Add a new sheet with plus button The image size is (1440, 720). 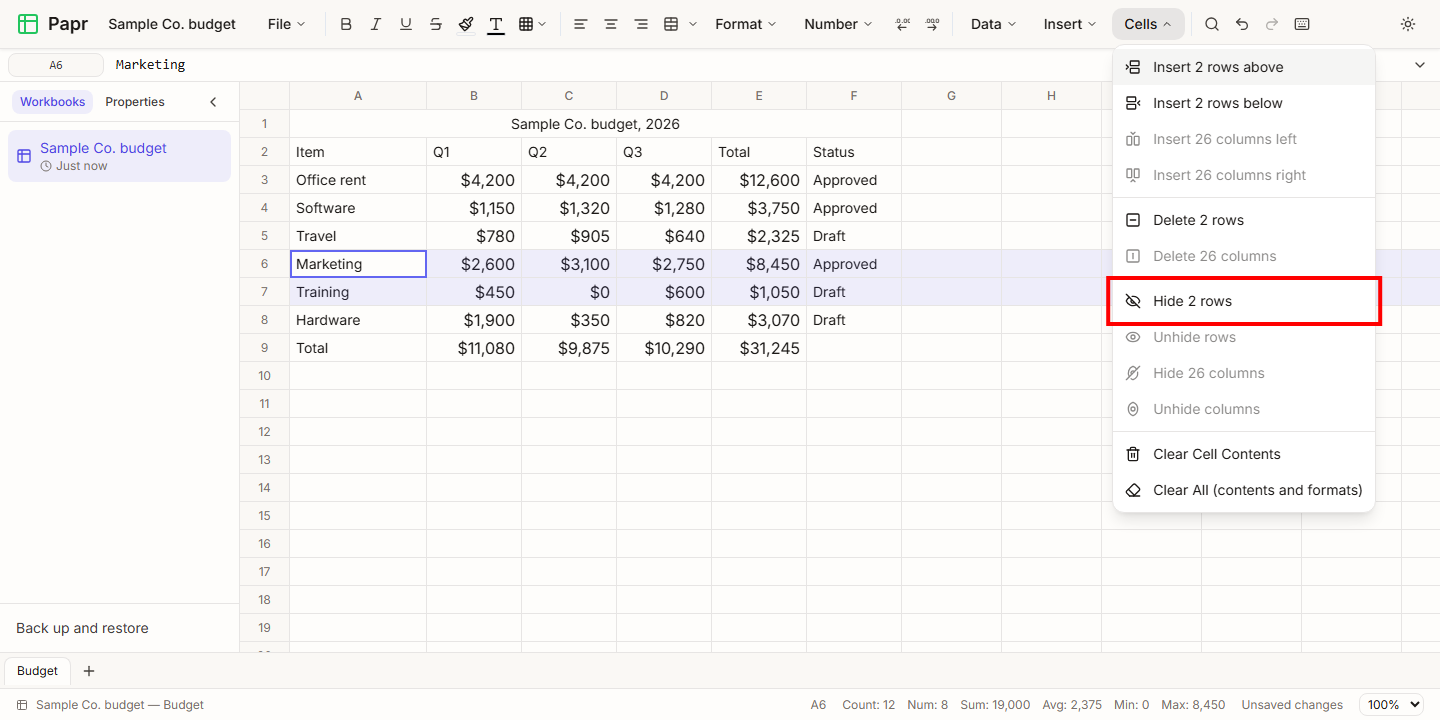pos(89,671)
